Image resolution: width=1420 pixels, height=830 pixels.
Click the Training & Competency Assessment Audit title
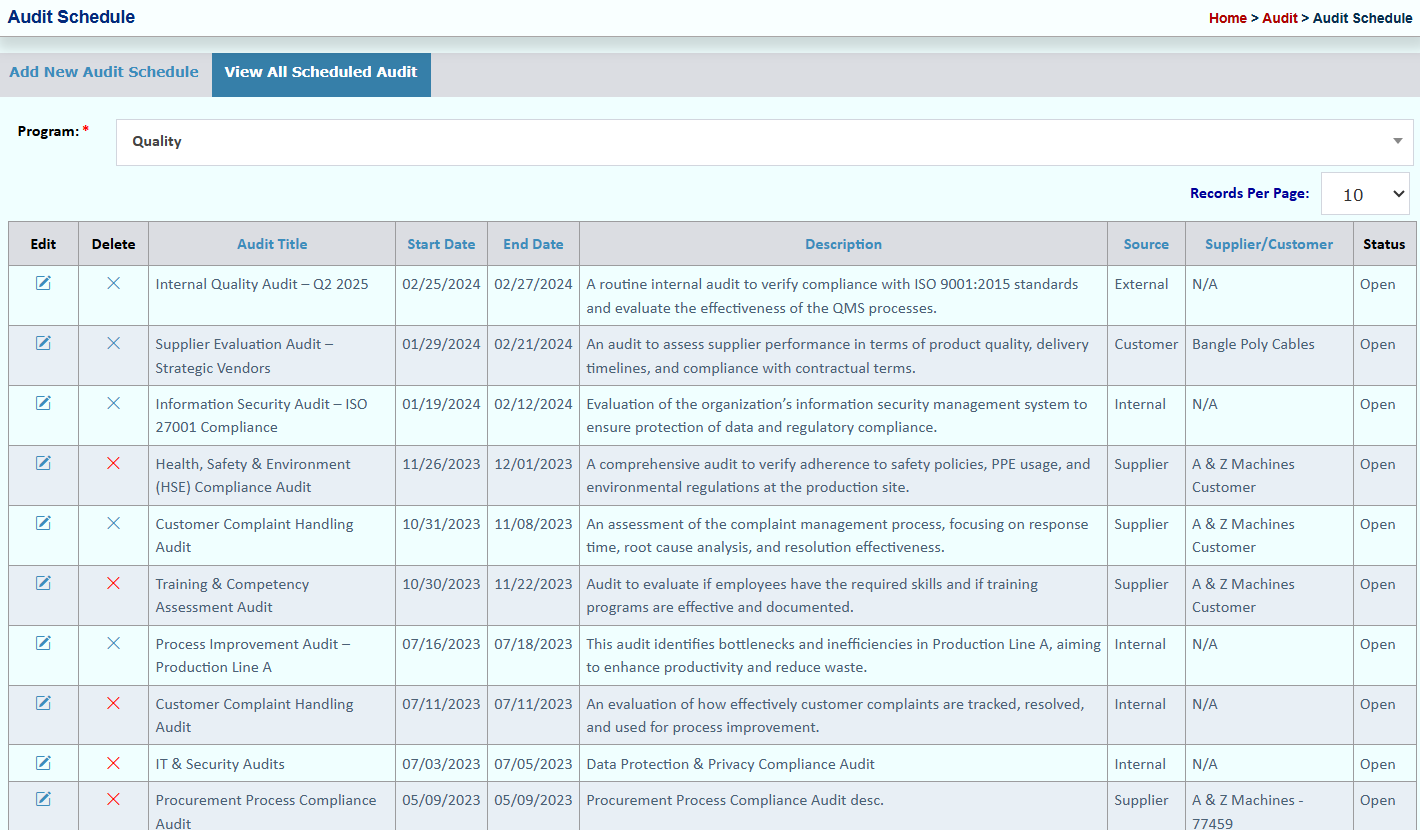point(232,596)
